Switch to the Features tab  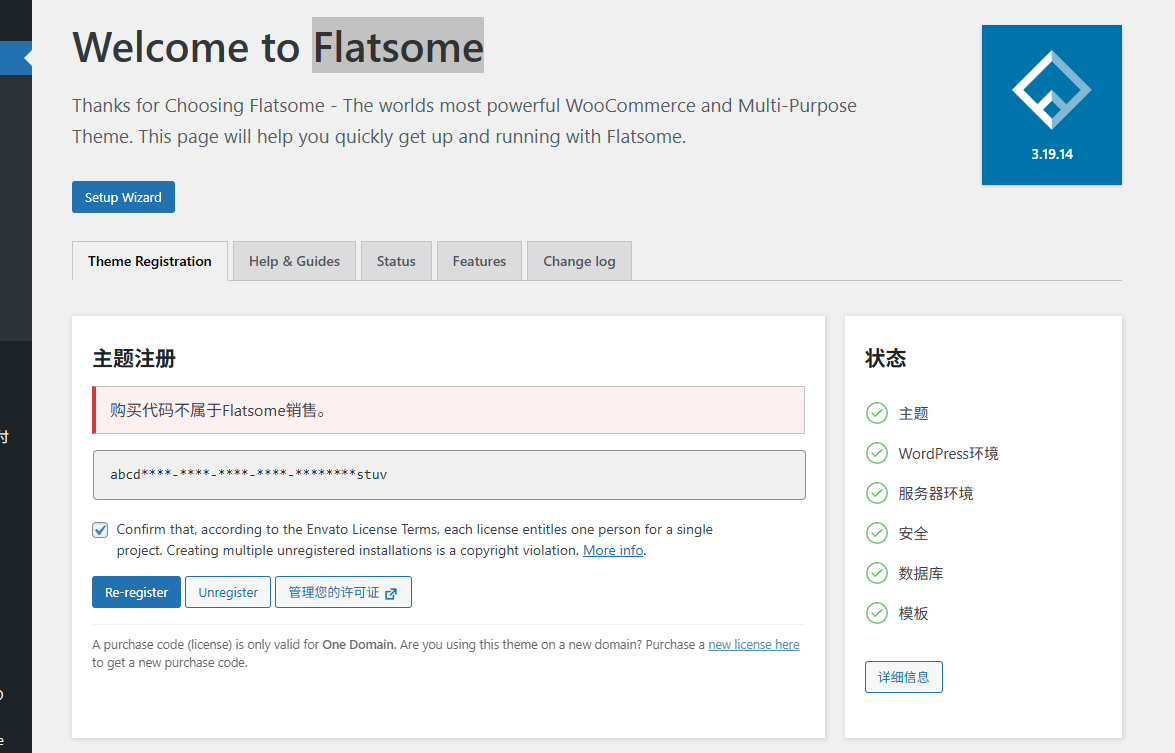click(x=480, y=261)
